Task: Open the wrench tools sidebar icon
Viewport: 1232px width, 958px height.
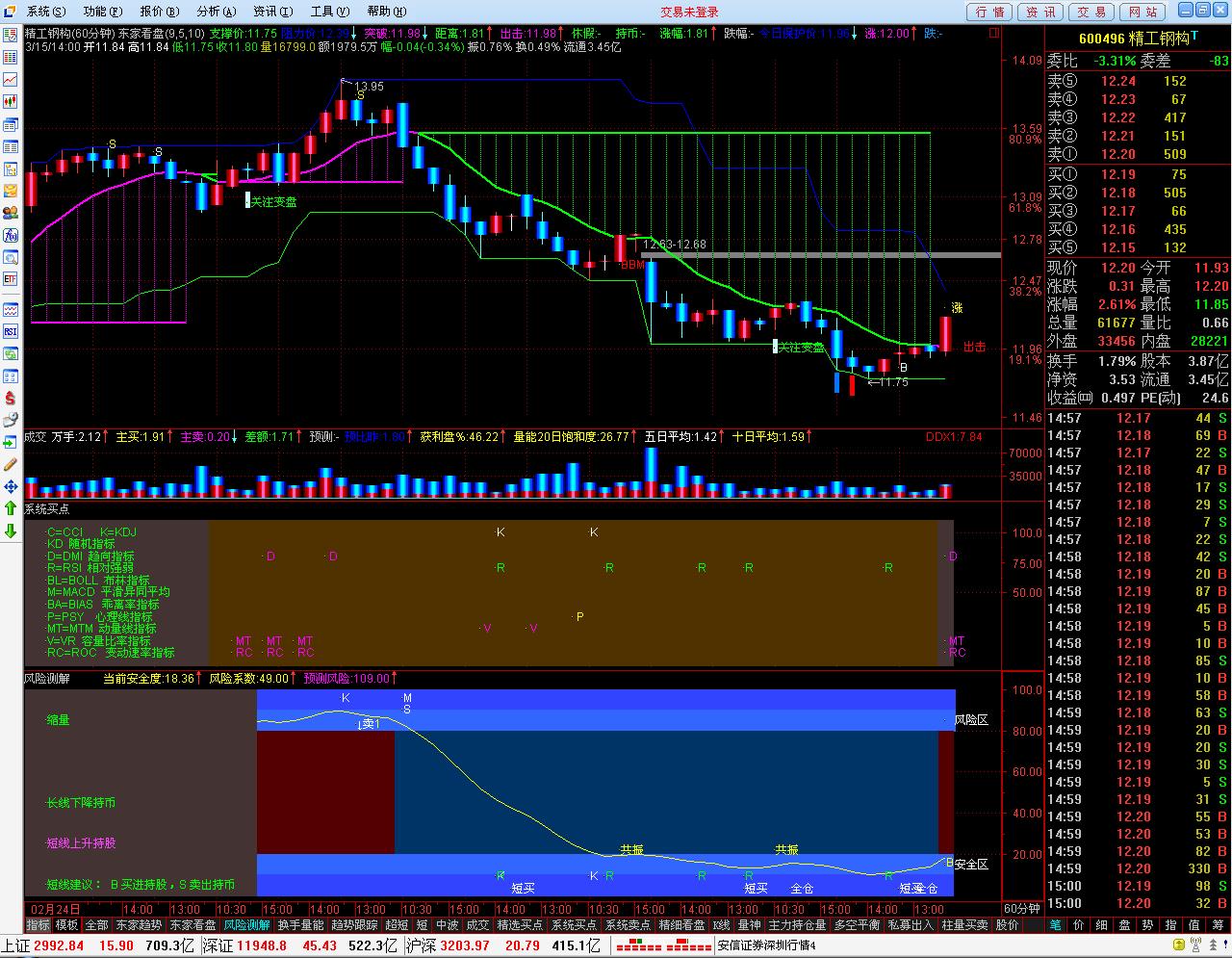Action: (11, 420)
